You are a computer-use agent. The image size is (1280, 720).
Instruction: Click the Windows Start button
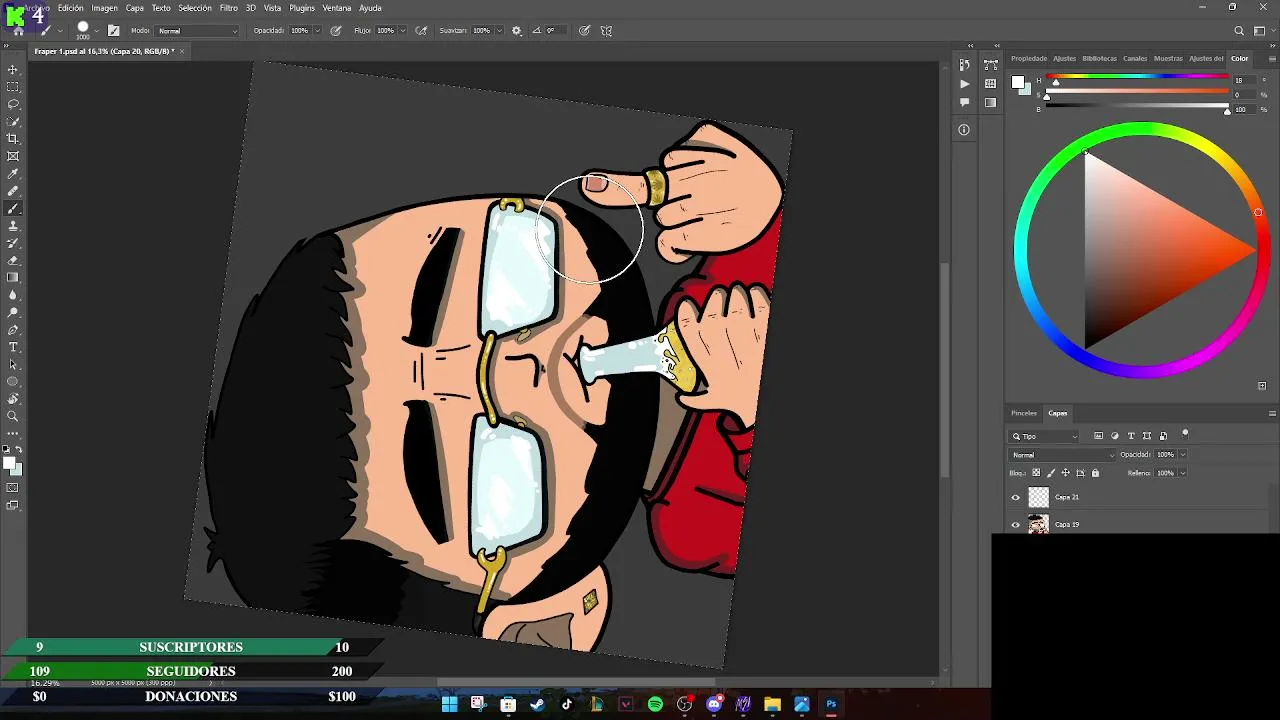449,704
